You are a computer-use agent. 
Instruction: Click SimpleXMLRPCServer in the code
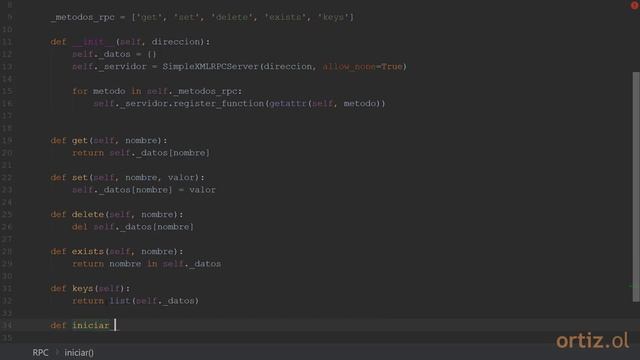coord(211,66)
